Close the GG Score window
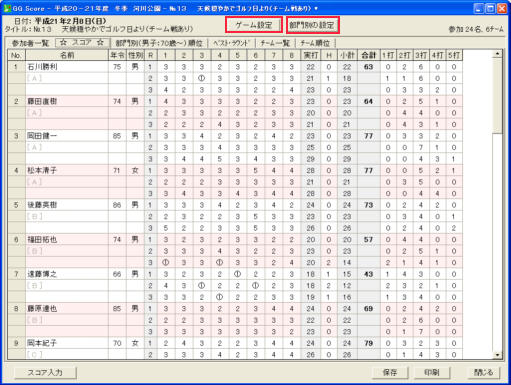The width and height of the screenshot is (511, 385). 502,8
